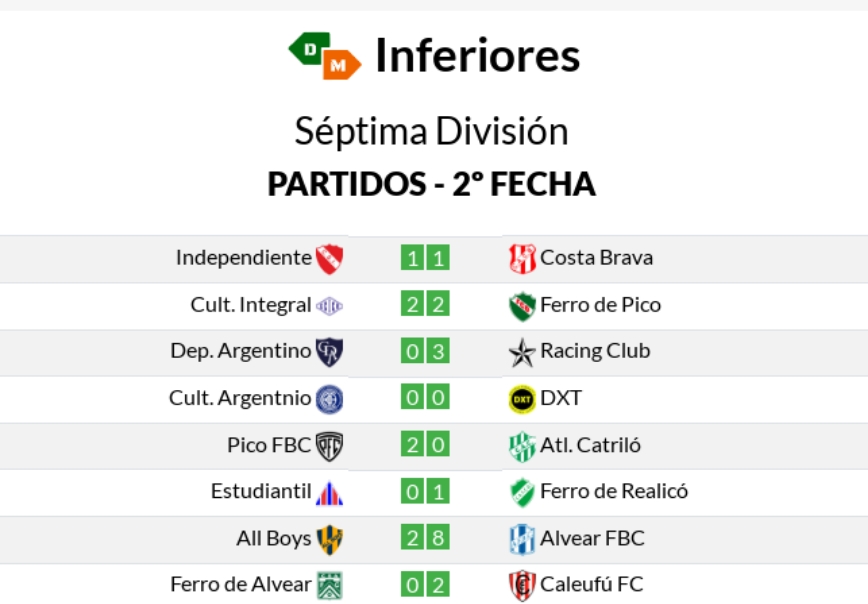Click the Séptima División heading
Screen dimensions: 868x604
[432, 131]
